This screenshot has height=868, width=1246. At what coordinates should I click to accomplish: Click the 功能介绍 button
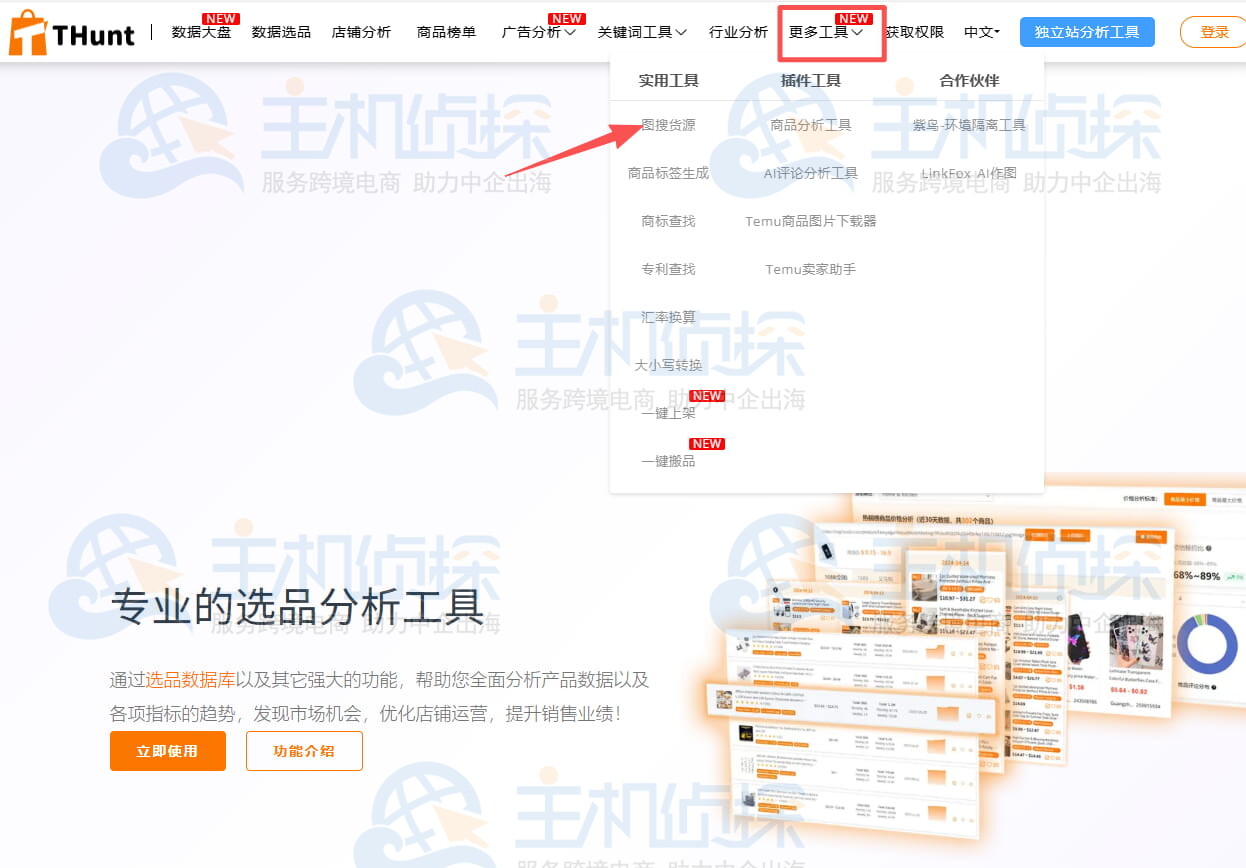pos(304,749)
